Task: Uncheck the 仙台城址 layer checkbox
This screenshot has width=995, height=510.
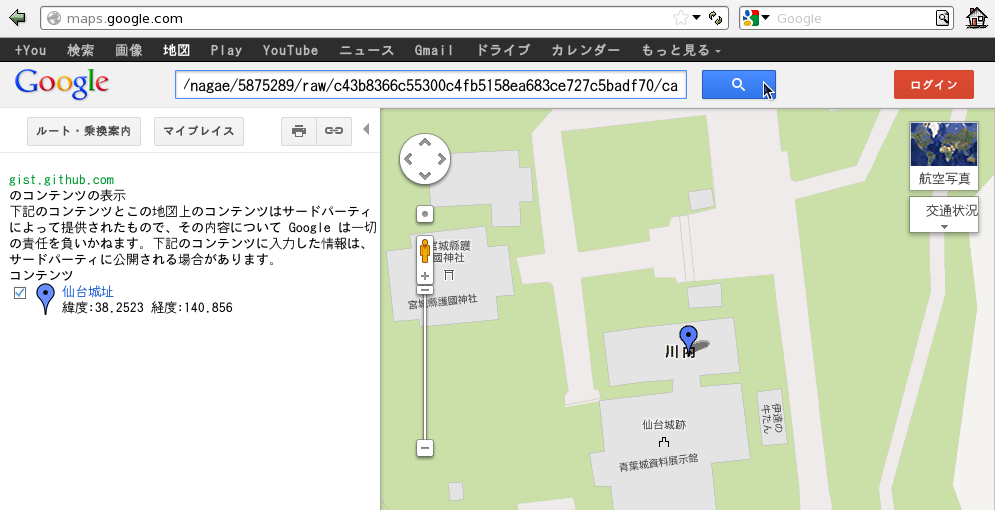Action: [x=20, y=292]
